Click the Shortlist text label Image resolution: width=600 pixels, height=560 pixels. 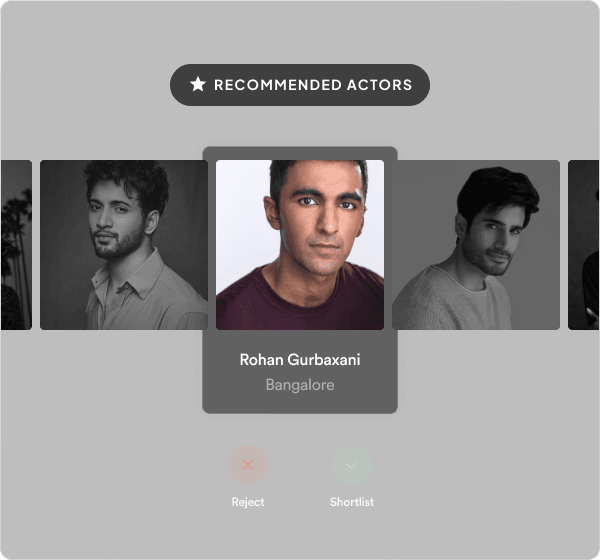click(x=352, y=502)
